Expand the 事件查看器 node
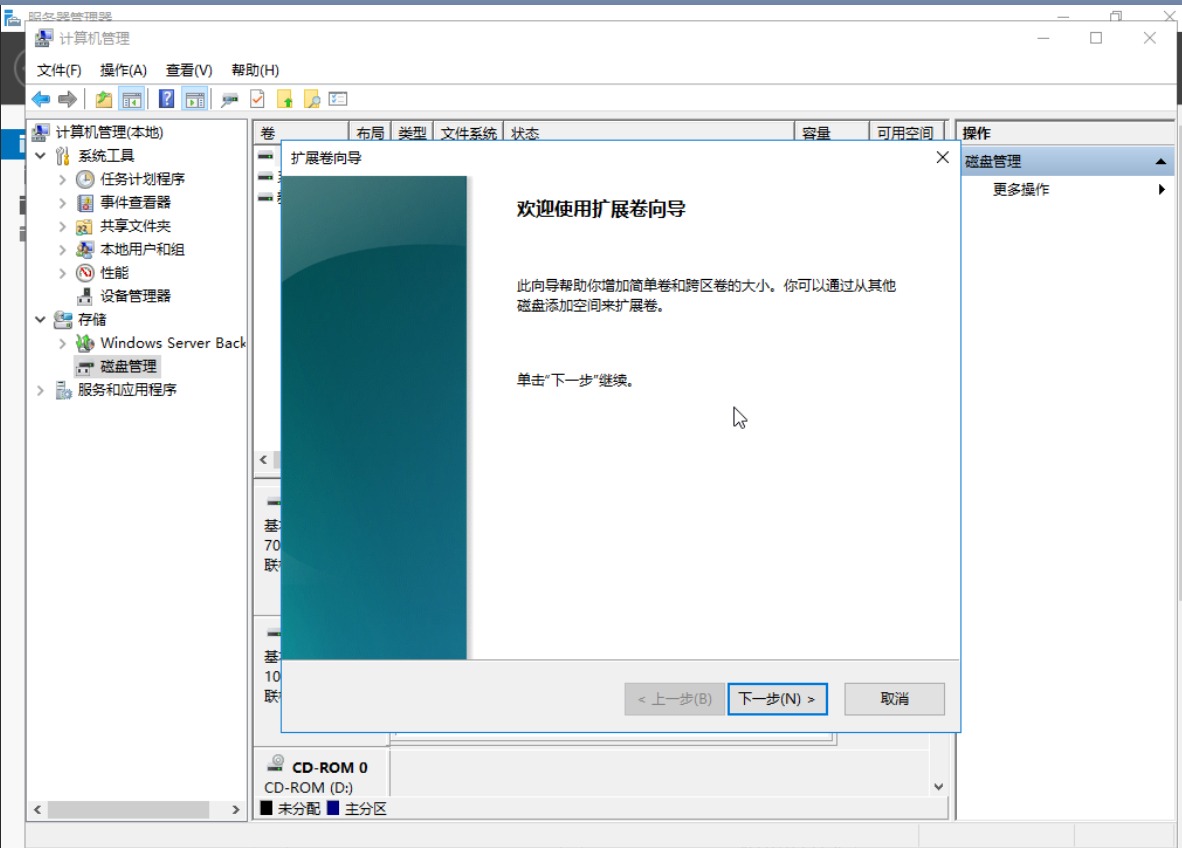 point(63,203)
